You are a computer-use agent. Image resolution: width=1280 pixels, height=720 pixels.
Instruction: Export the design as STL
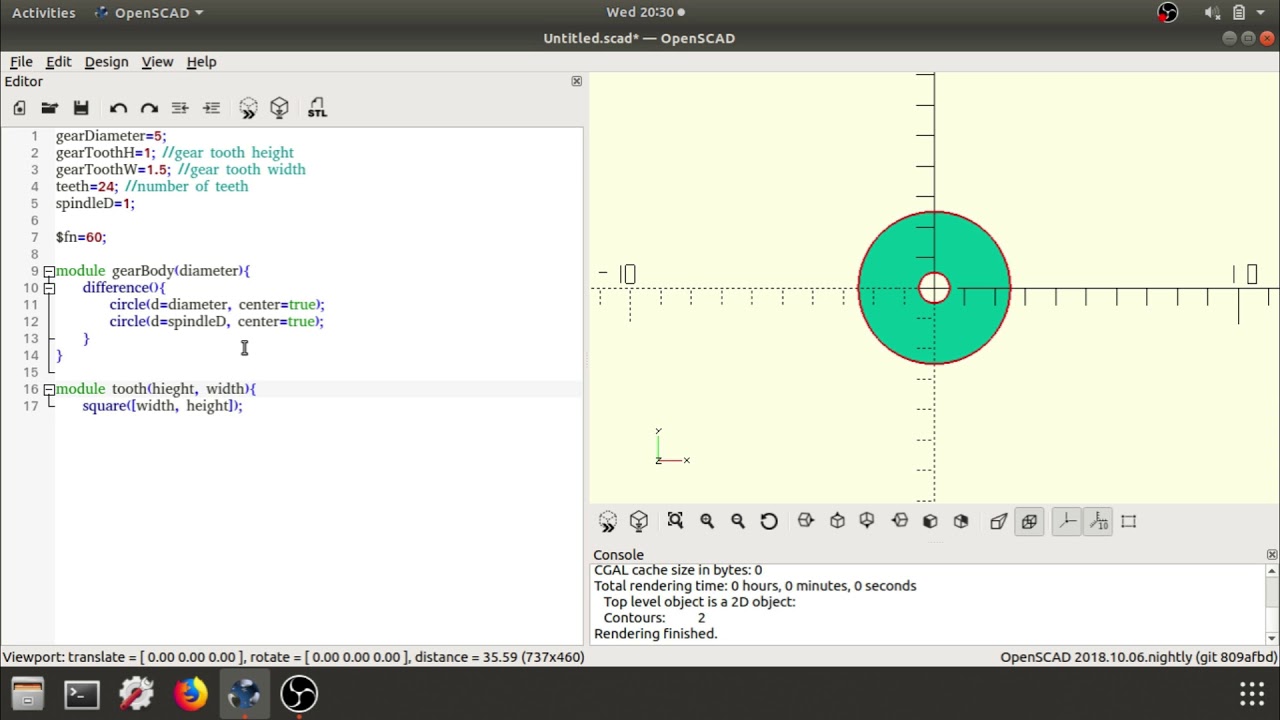pyautogui.click(x=317, y=108)
